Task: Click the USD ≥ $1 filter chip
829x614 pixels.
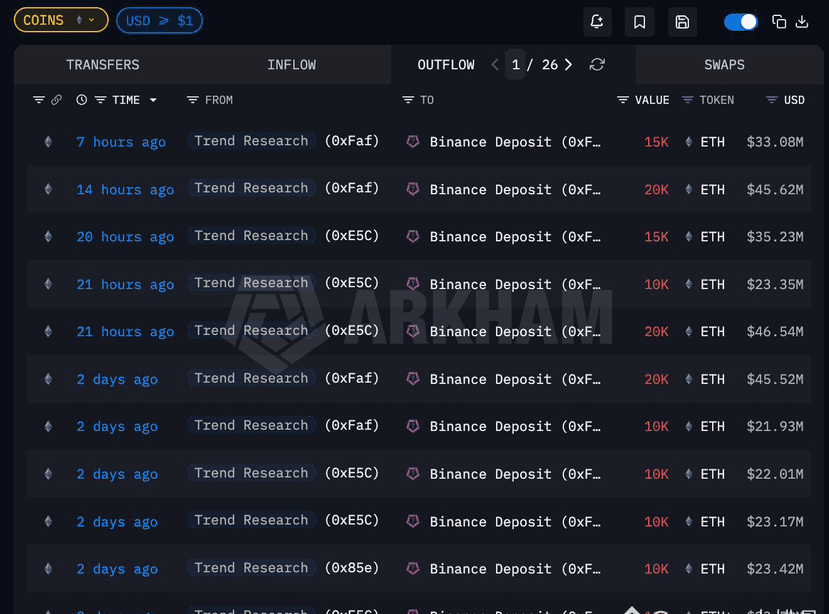Action: 159,21
